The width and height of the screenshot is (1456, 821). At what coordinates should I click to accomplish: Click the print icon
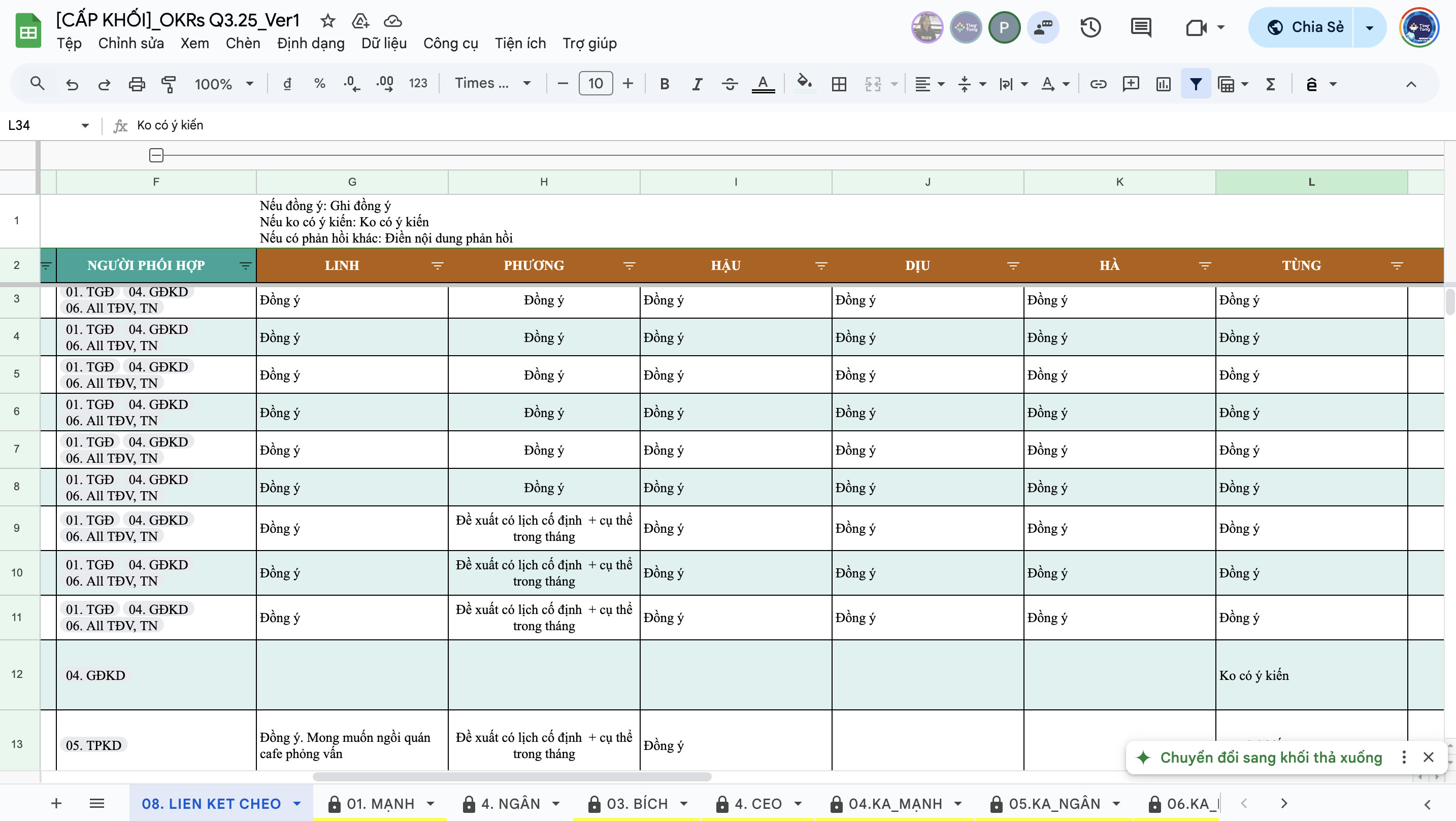(136, 84)
